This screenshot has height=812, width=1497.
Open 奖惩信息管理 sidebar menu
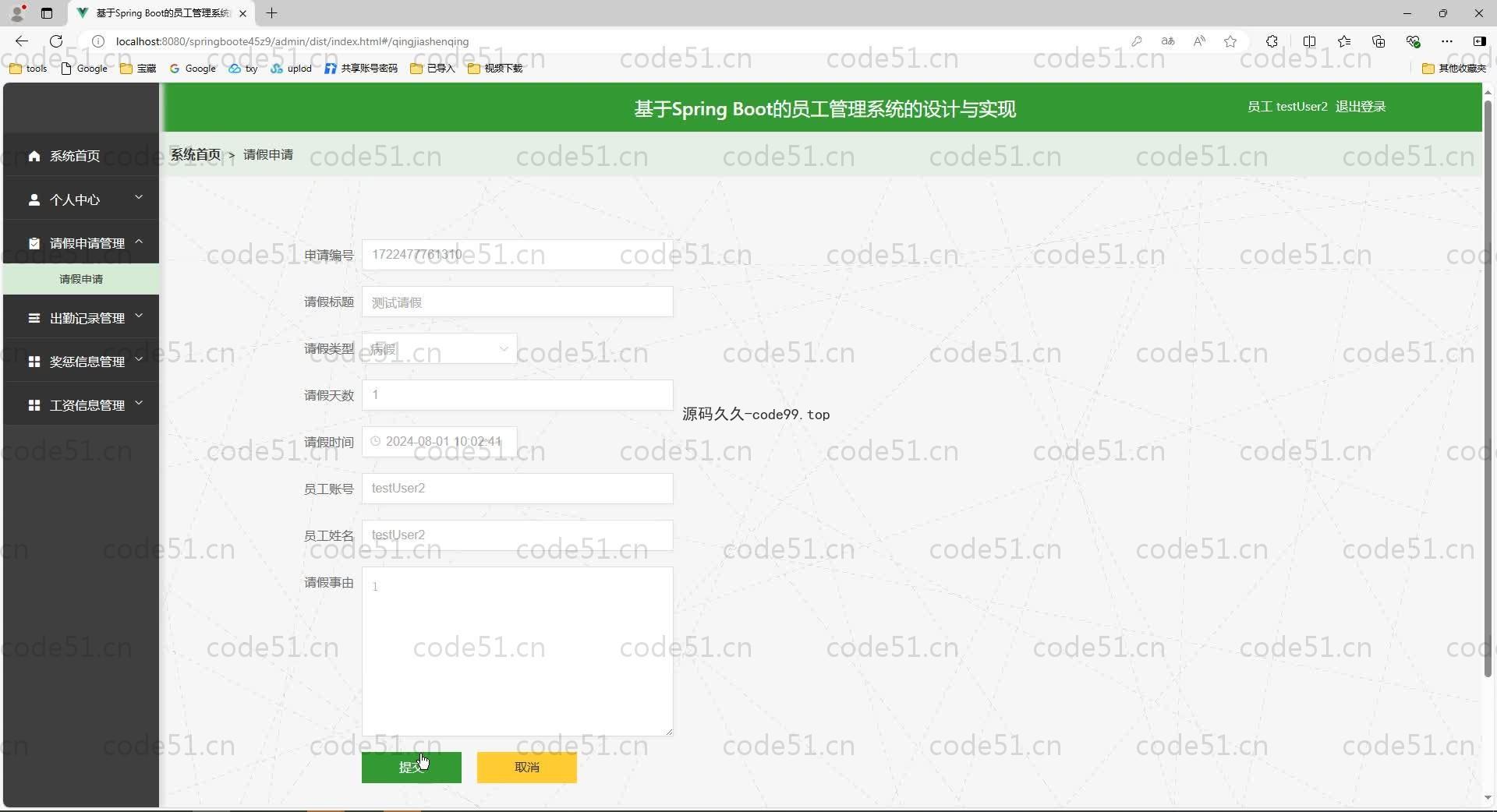81,362
